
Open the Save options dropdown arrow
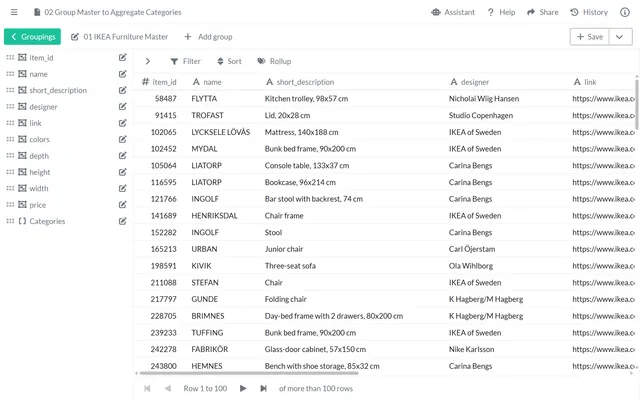(x=621, y=37)
